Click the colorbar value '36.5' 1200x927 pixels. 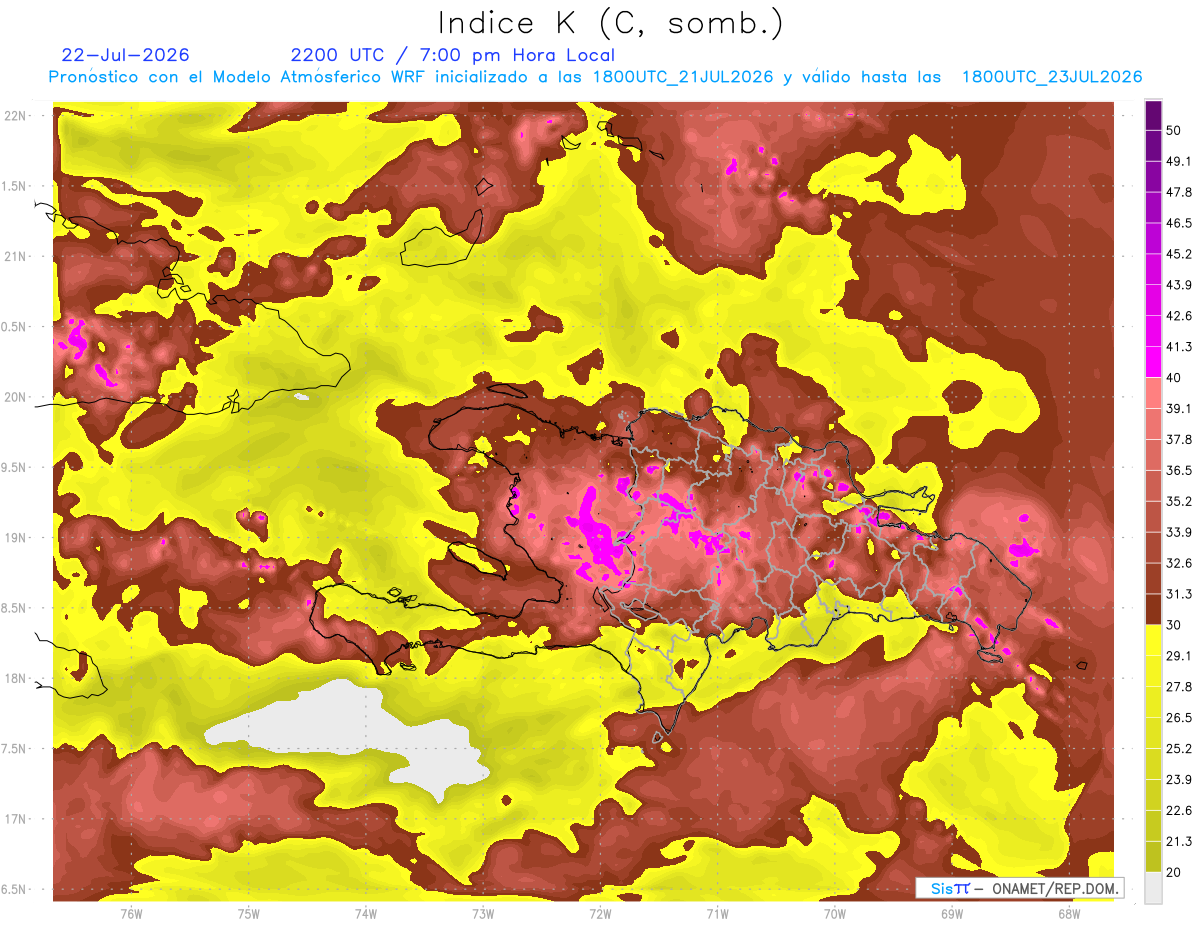pos(1179,470)
